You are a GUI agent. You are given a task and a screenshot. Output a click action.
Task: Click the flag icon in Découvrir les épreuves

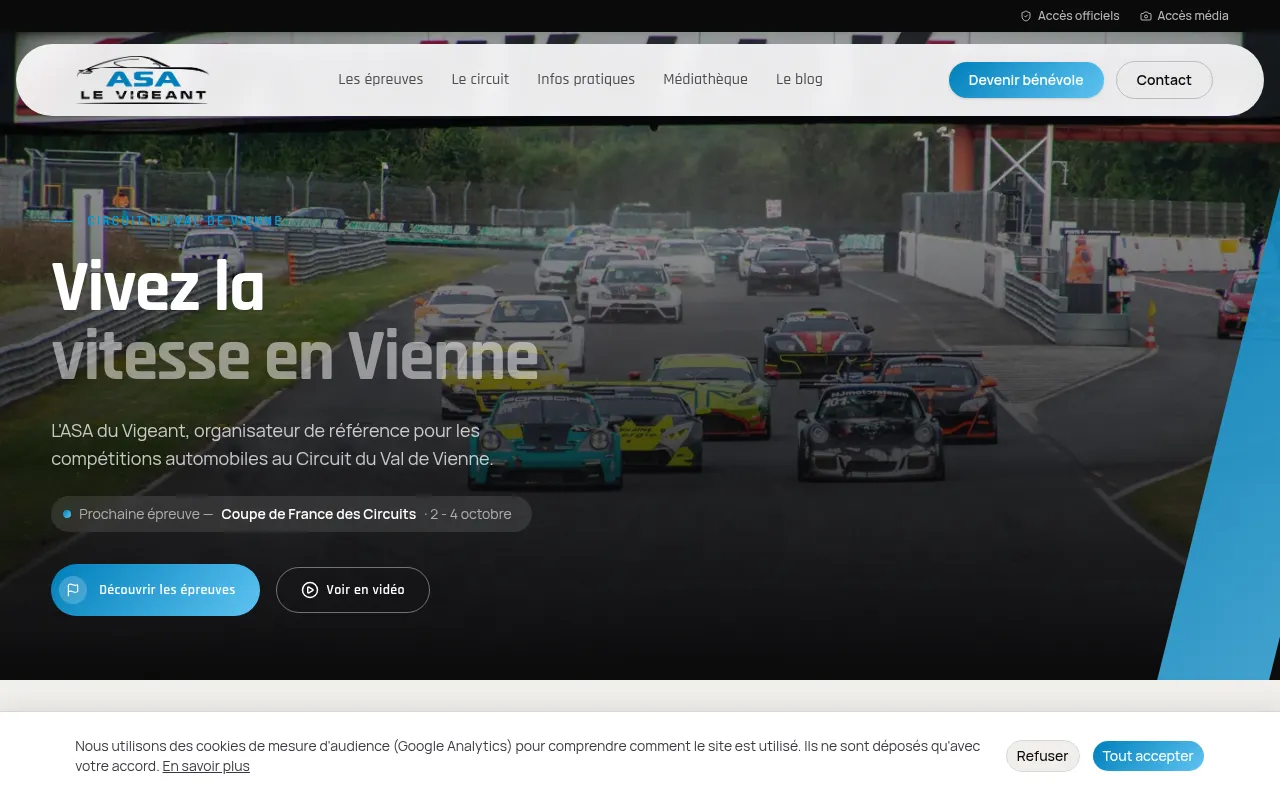click(x=73, y=590)
